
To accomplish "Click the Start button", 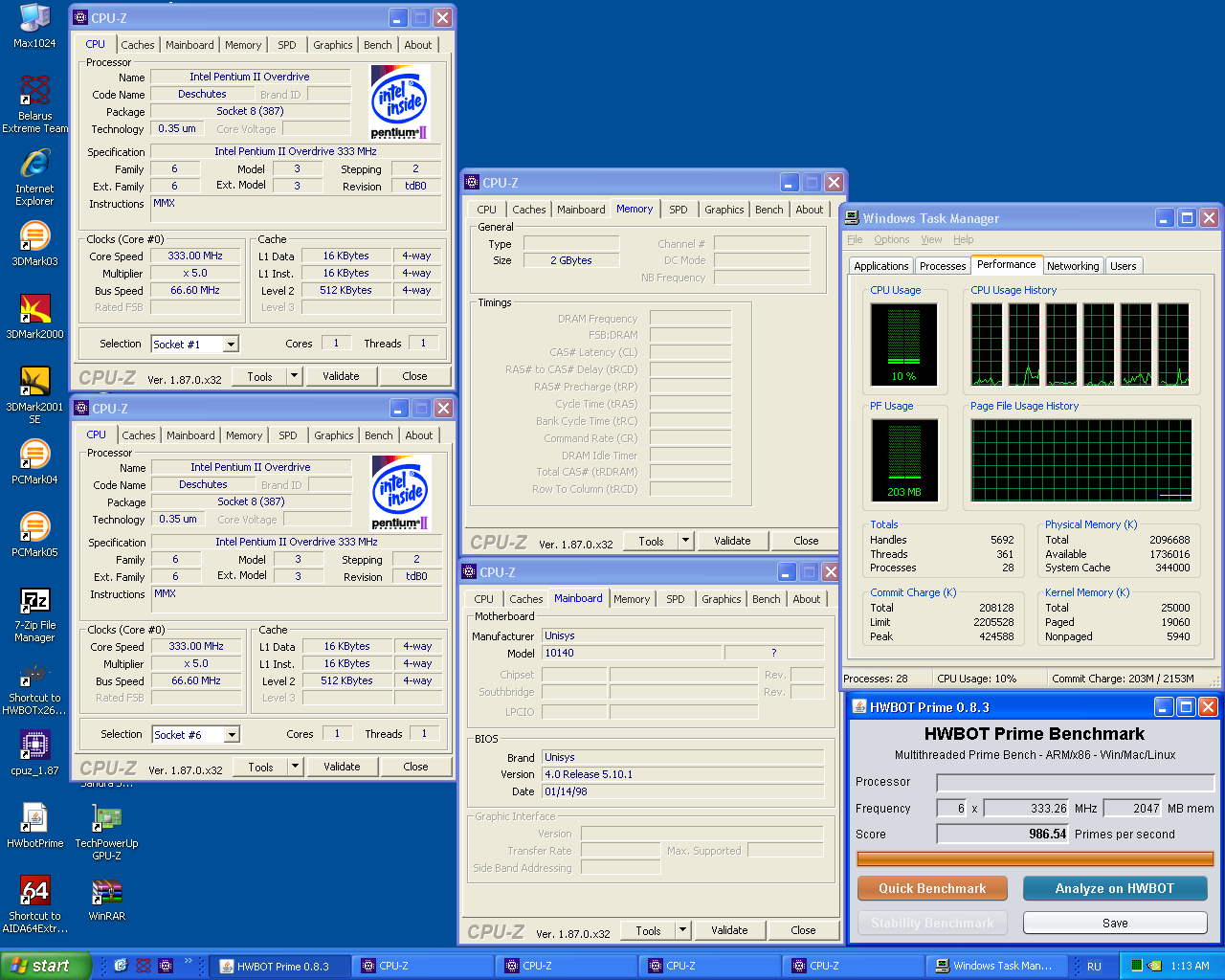I will coord(45,966).
